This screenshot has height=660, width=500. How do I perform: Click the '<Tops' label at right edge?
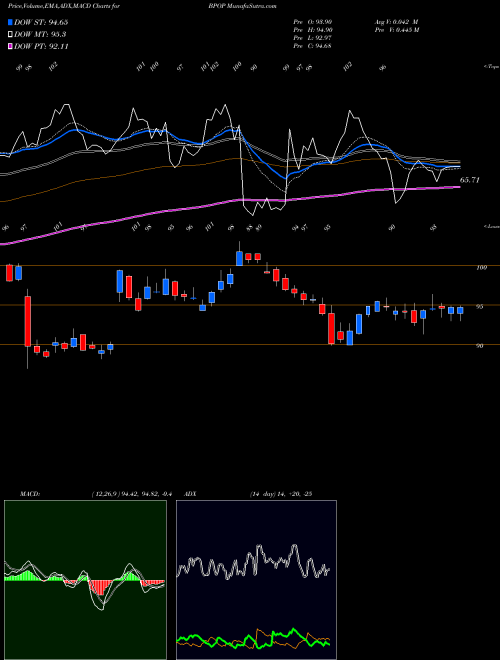tap(491, 67)
